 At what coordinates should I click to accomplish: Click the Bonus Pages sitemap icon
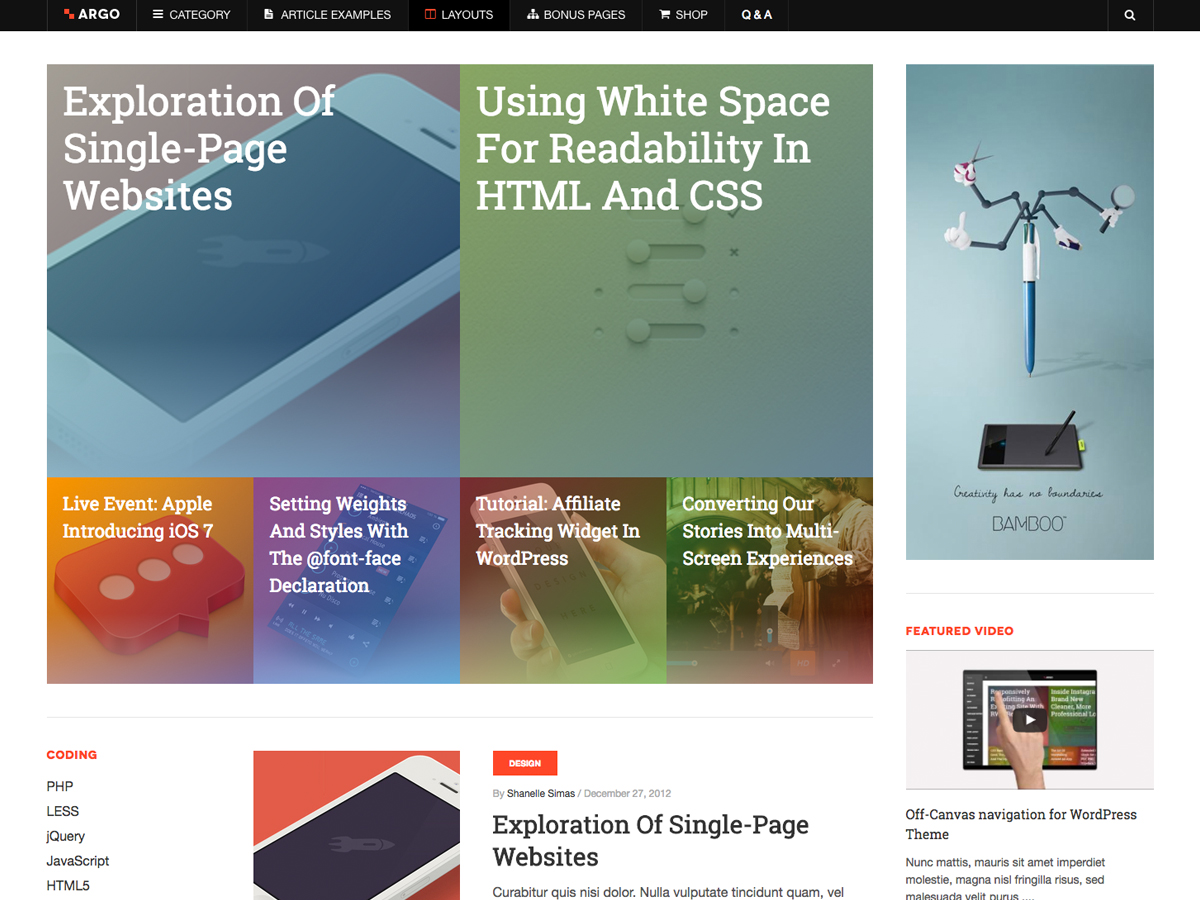tap(533, 15)
